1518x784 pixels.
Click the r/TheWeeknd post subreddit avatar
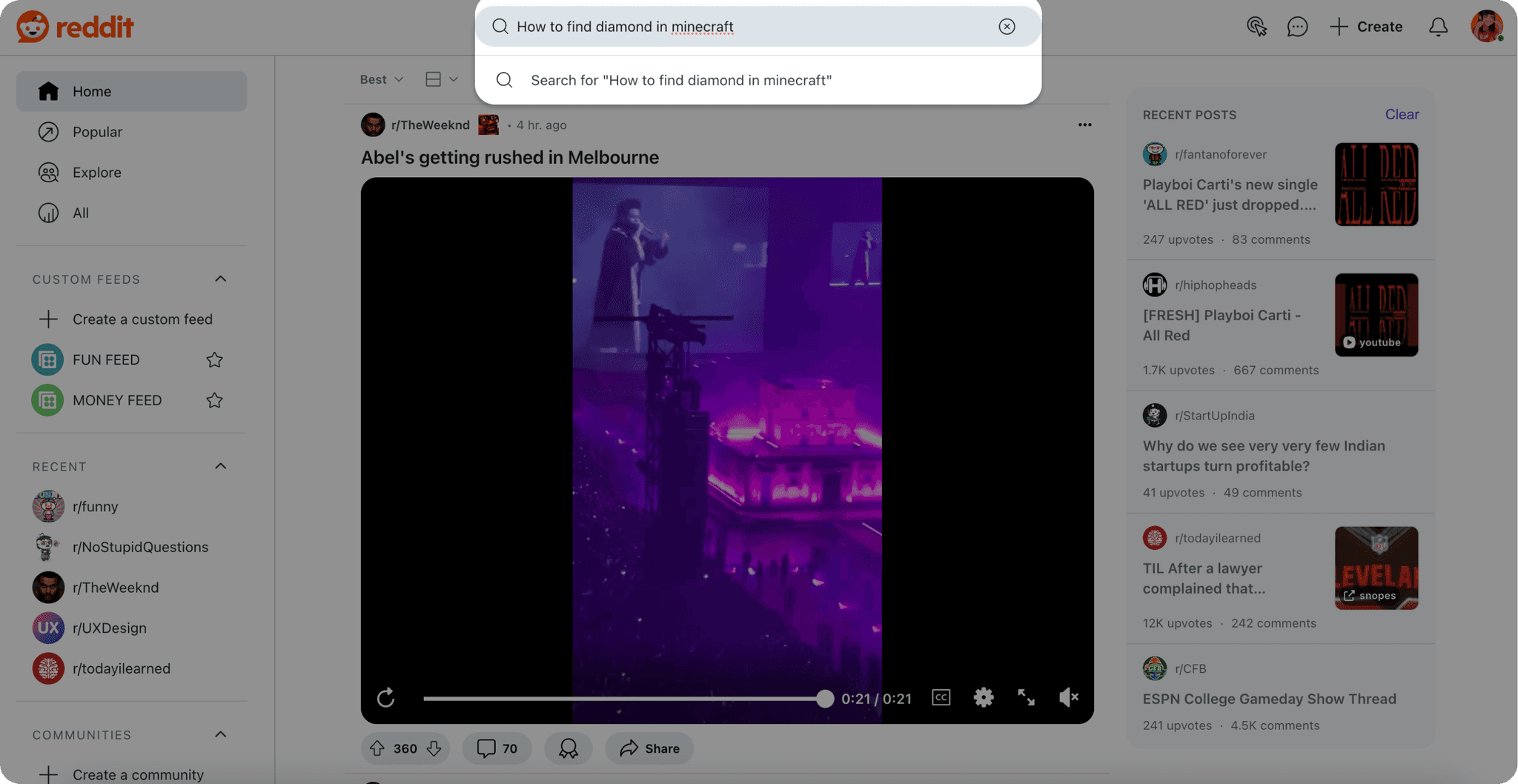click(373, 124)
